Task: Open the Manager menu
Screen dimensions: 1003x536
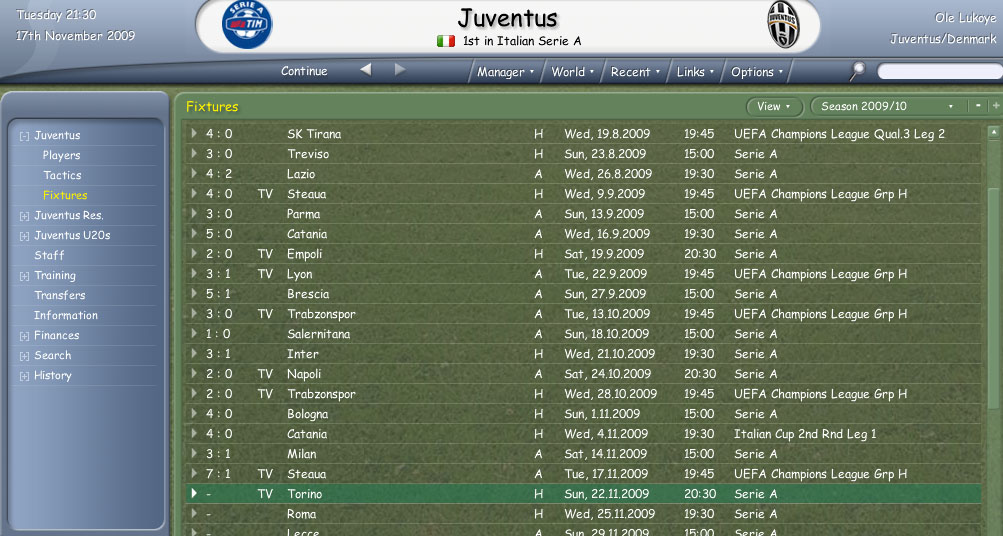Action: 505,72
